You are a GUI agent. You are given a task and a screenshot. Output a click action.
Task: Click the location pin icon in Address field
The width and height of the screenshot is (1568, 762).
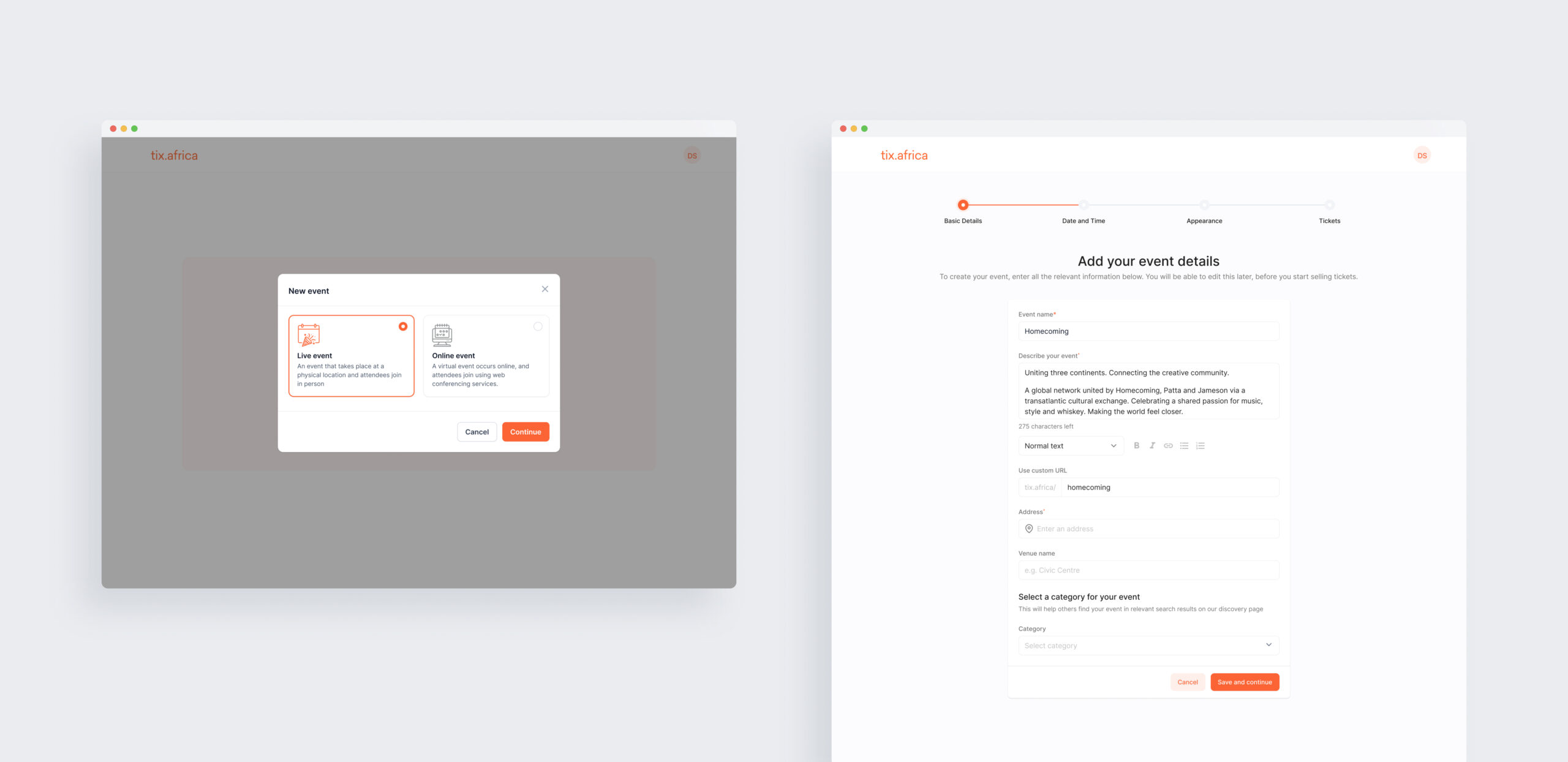pos(1030,528)
